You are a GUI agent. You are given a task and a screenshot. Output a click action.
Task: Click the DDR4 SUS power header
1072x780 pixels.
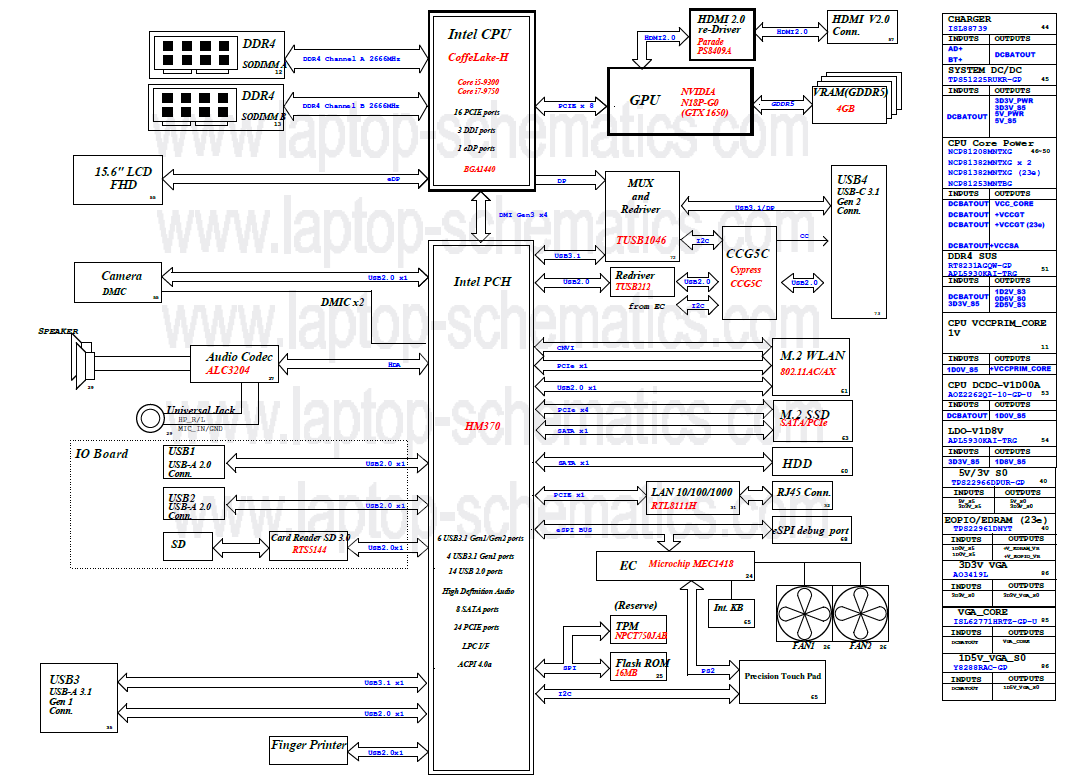point(999,264)
